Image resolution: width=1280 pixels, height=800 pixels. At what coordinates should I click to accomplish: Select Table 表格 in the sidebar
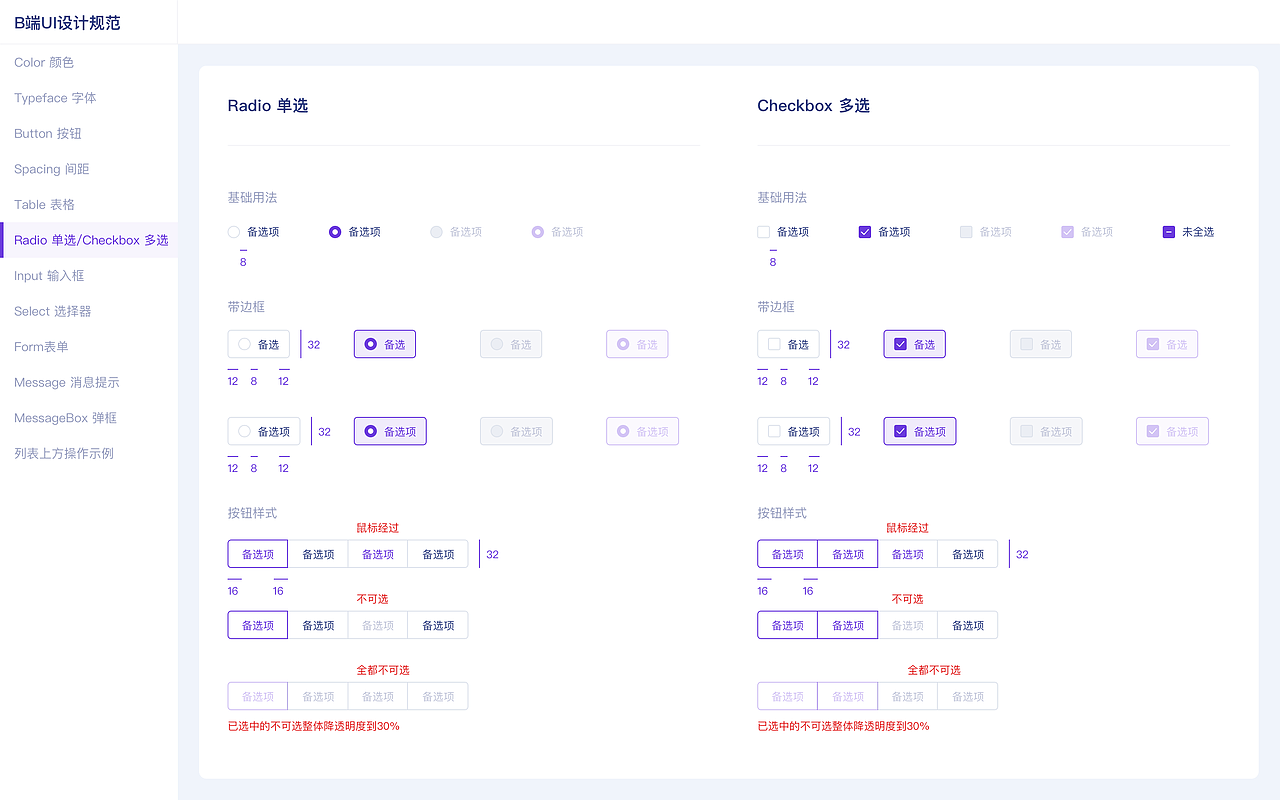click(x=45, y=204)
